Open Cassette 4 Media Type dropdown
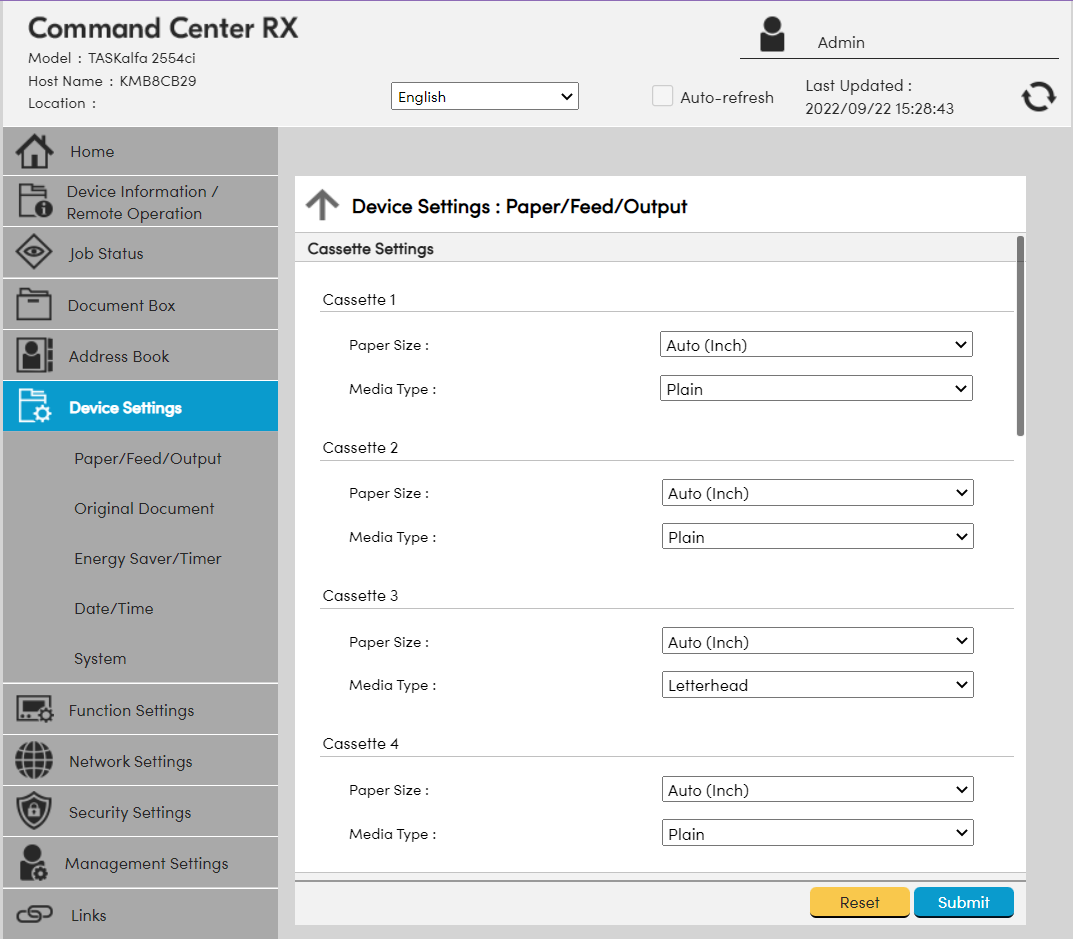The image size is (1073, 939). click(817, 833)
